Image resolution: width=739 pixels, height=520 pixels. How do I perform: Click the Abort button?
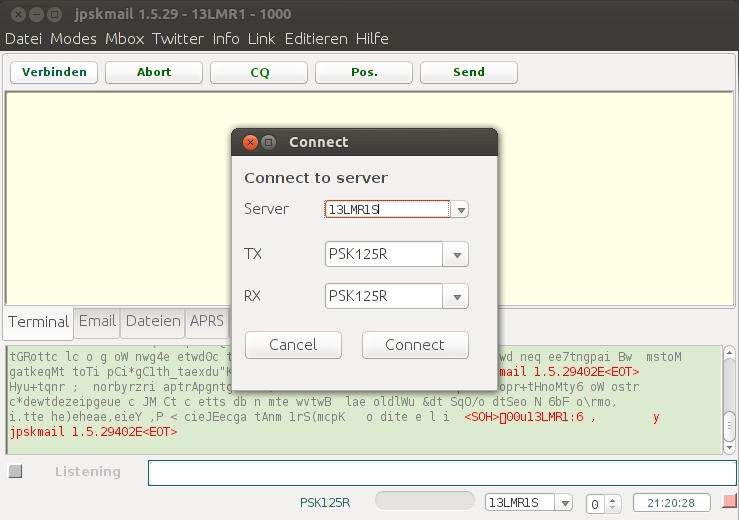click(154, 72)
